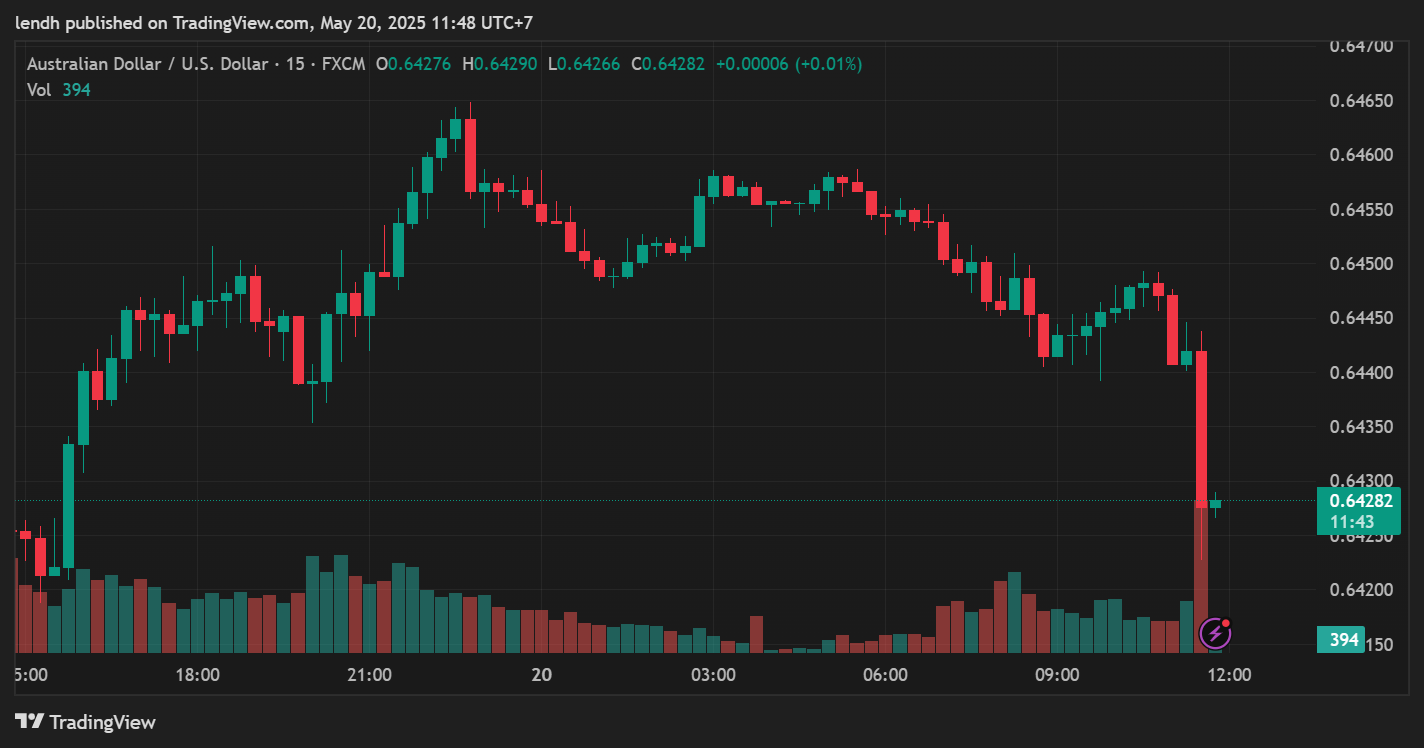Click the date label 20 on the time axis
The width and height of the screenshot is (1424, 748).
(541, 675)
